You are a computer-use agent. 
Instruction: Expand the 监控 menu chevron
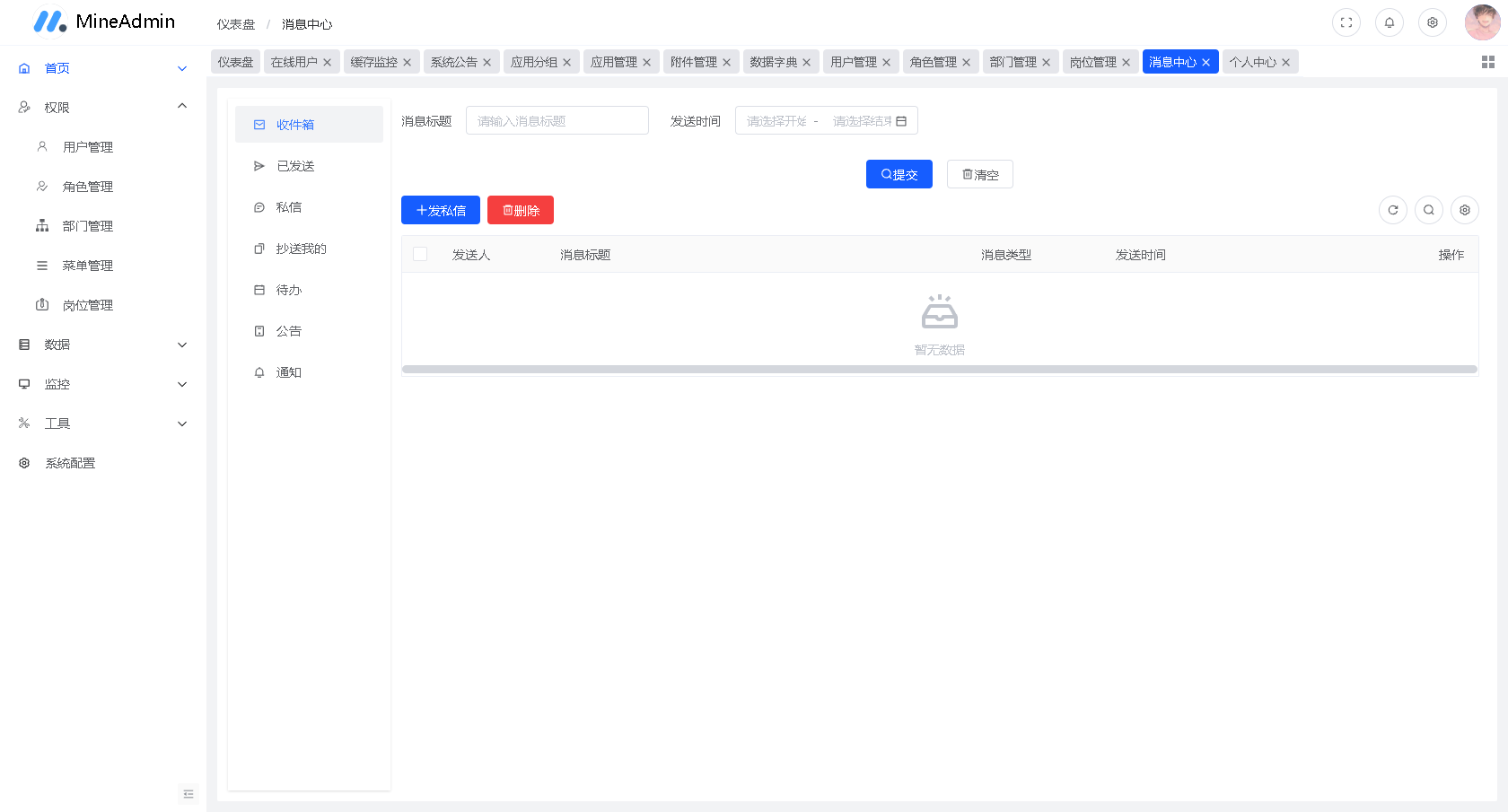point(182,384)
